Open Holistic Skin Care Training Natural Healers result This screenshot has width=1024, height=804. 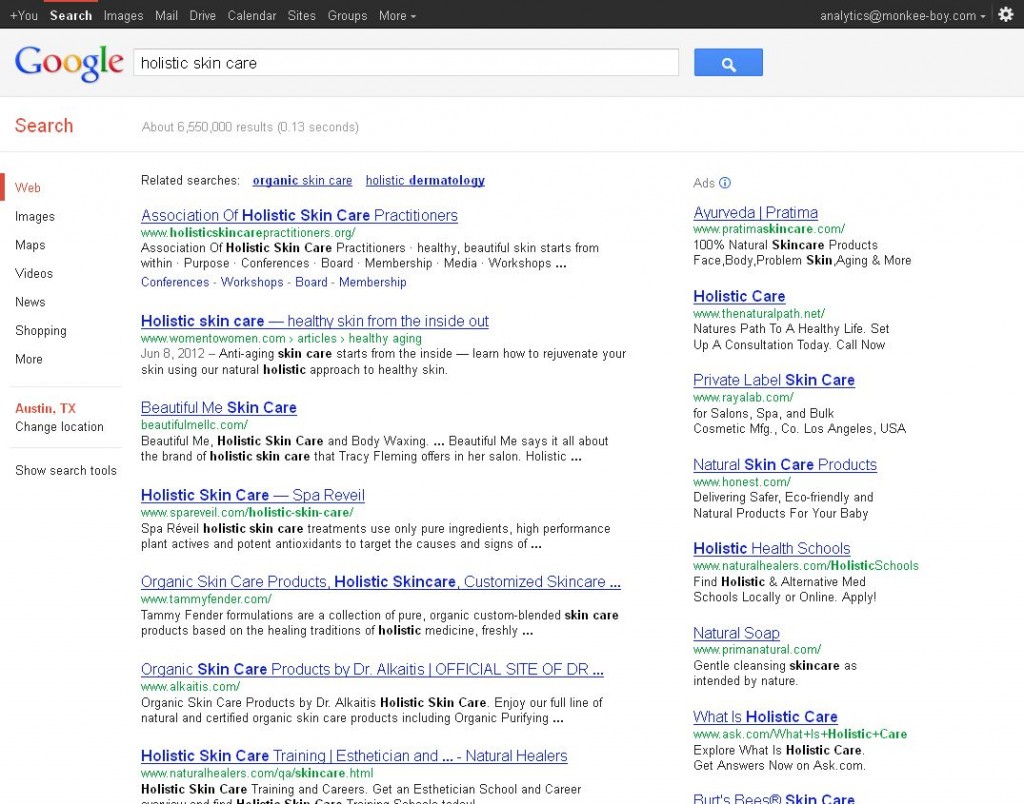click(x=354, y=756)
